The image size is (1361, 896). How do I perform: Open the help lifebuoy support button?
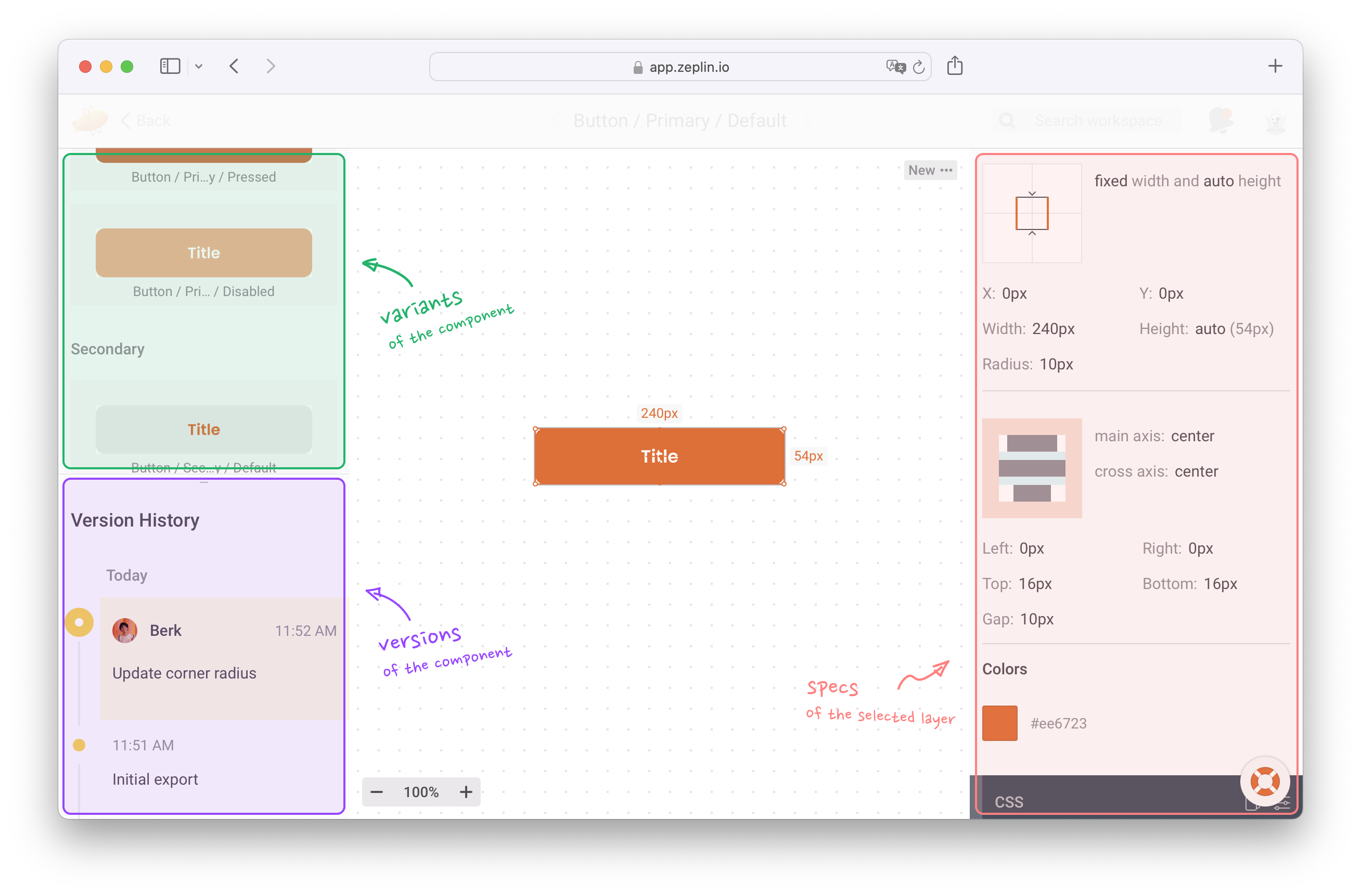pyautogui.click(x=1264, y=781)
